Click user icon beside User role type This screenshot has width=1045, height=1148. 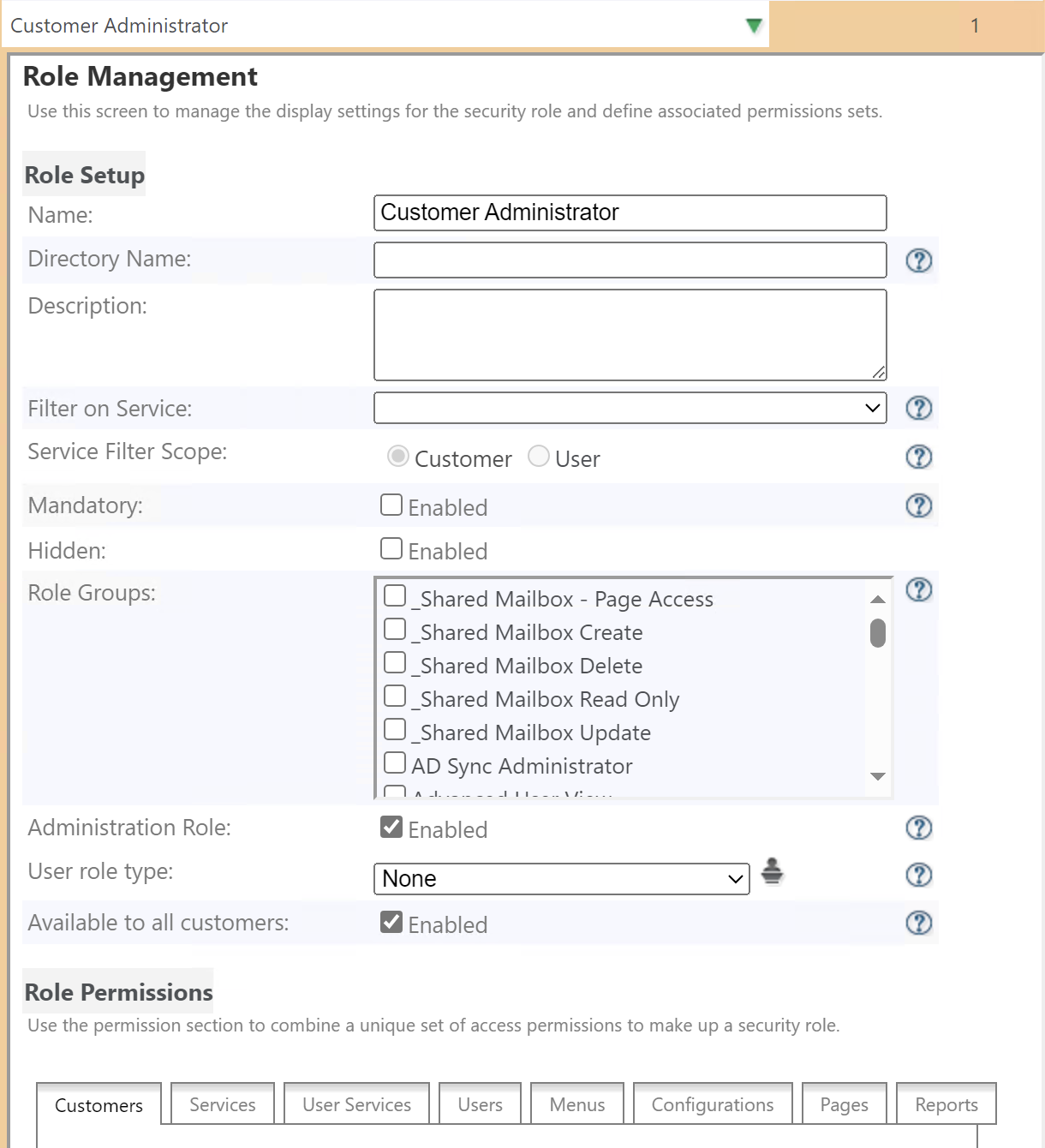tap(772, 870)
